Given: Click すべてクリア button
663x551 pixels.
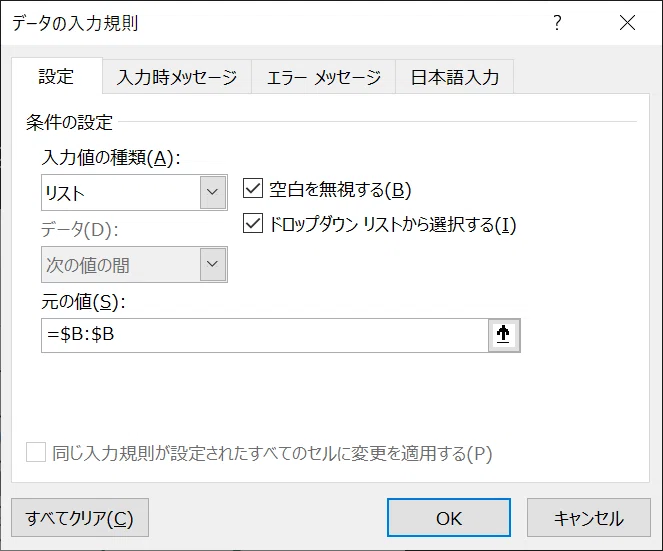Looking at the screenshot, I should click(x=80, y=518).
